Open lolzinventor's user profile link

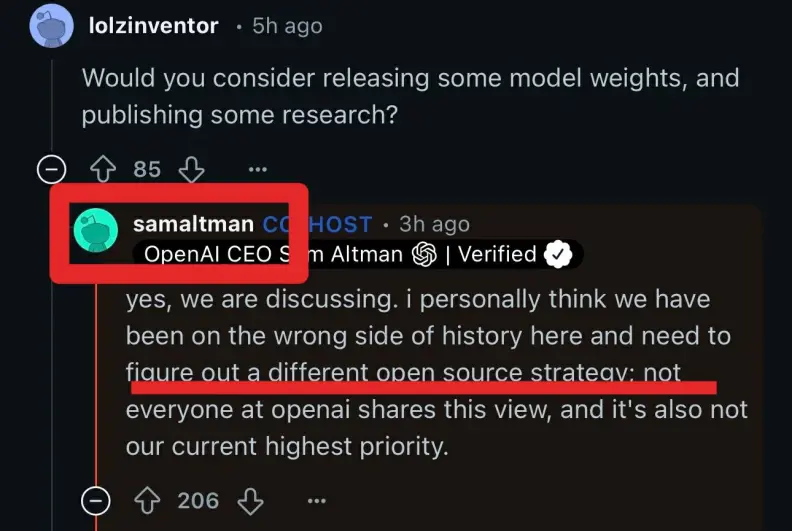[x=153, y=26]
